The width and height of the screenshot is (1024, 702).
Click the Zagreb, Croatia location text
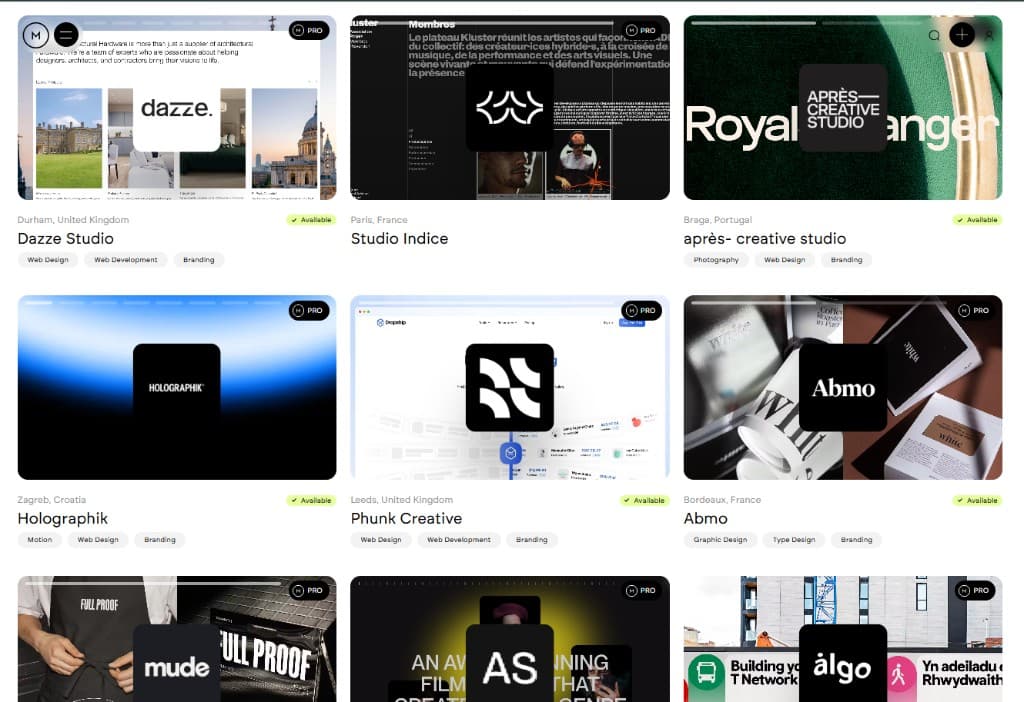pos(52,500)
